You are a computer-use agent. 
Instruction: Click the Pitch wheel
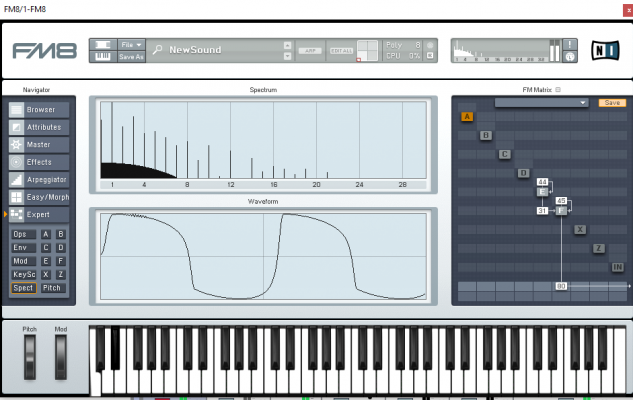tap(29, 357)
